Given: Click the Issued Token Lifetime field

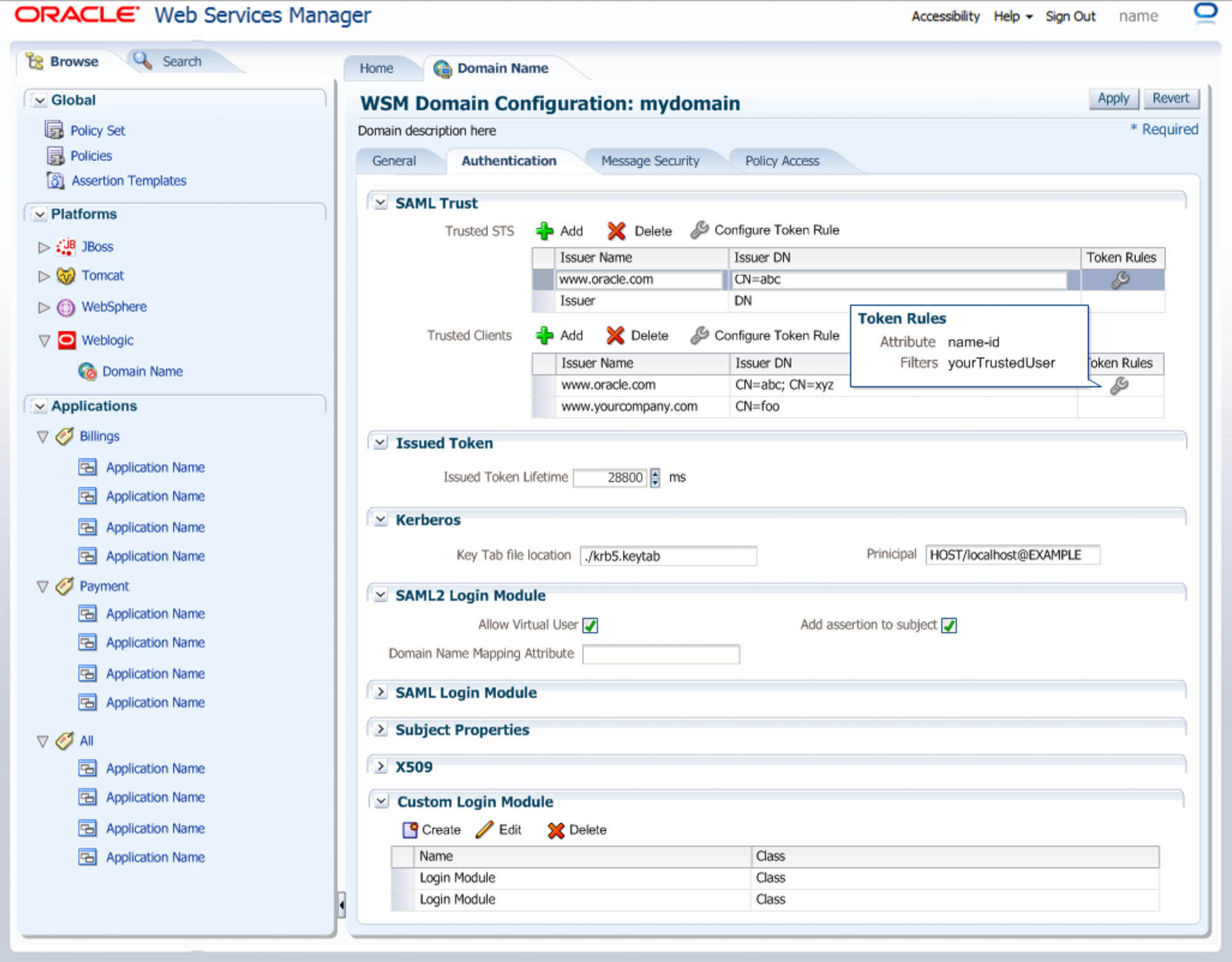Looking at the screenshot, I should 610,477.
